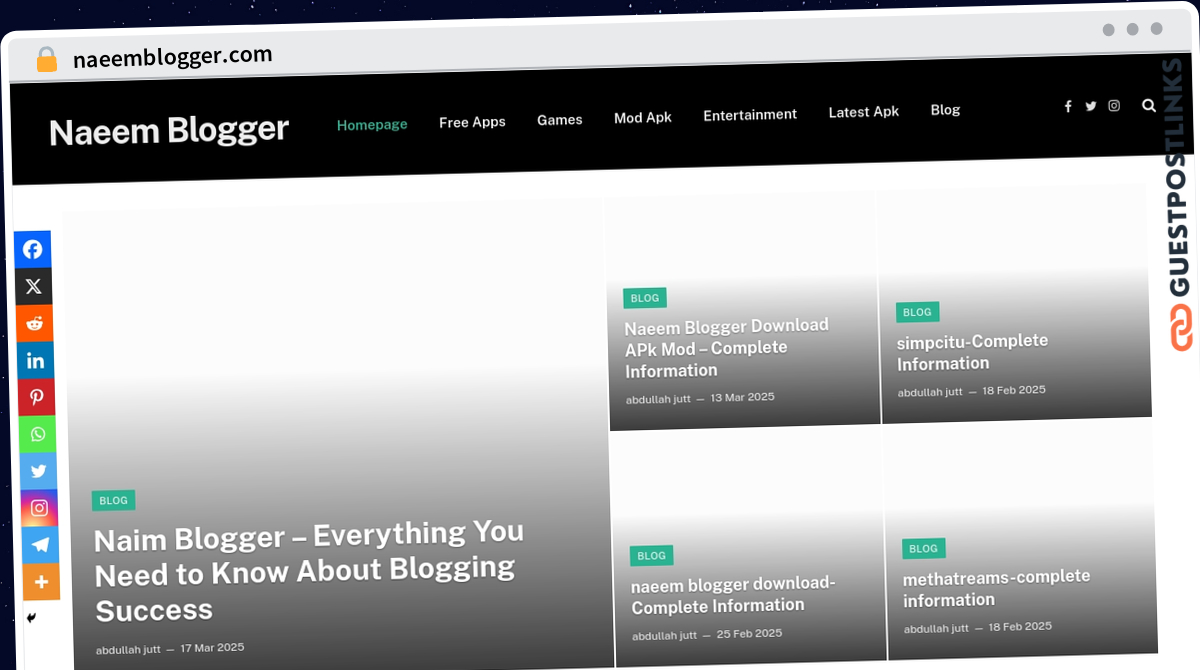This screenshot has width=1200, height=670.
Task: Open More sharing options plus icon
Action: pyautogui.click(x=42, y=582)
